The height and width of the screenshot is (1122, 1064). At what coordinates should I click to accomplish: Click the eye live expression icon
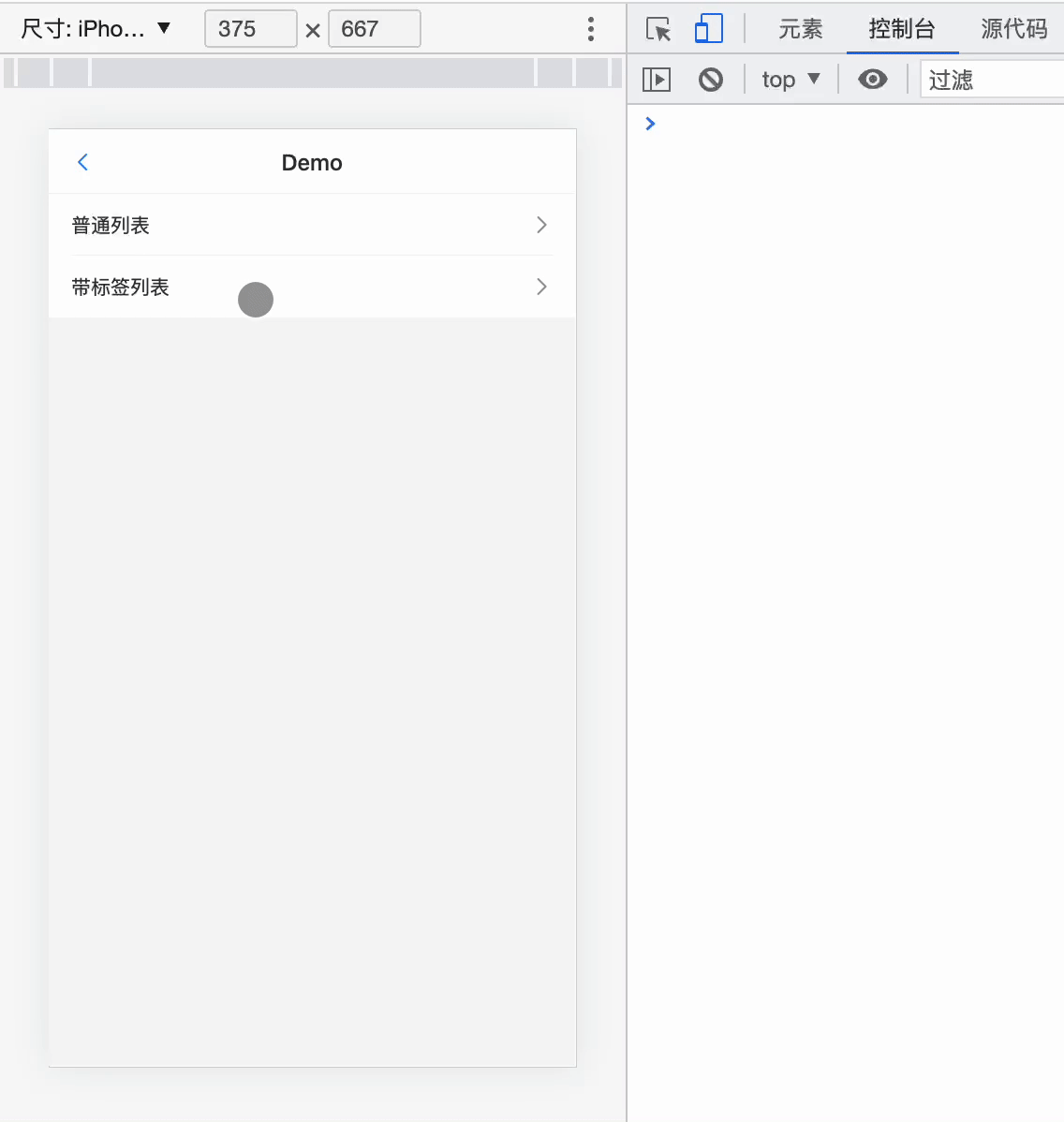pyautogui.click(x=872, y=80)
